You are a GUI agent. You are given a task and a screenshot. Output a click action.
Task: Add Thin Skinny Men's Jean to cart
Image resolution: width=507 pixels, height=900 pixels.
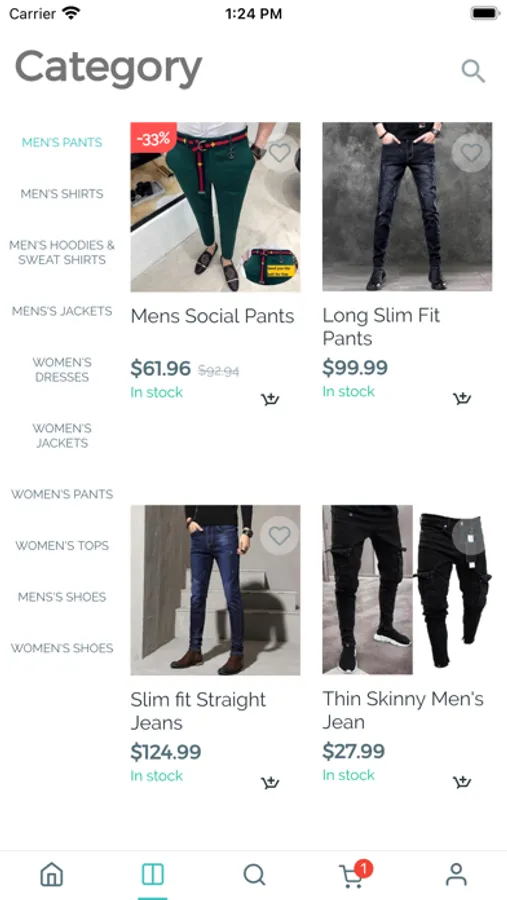[462, 782]
